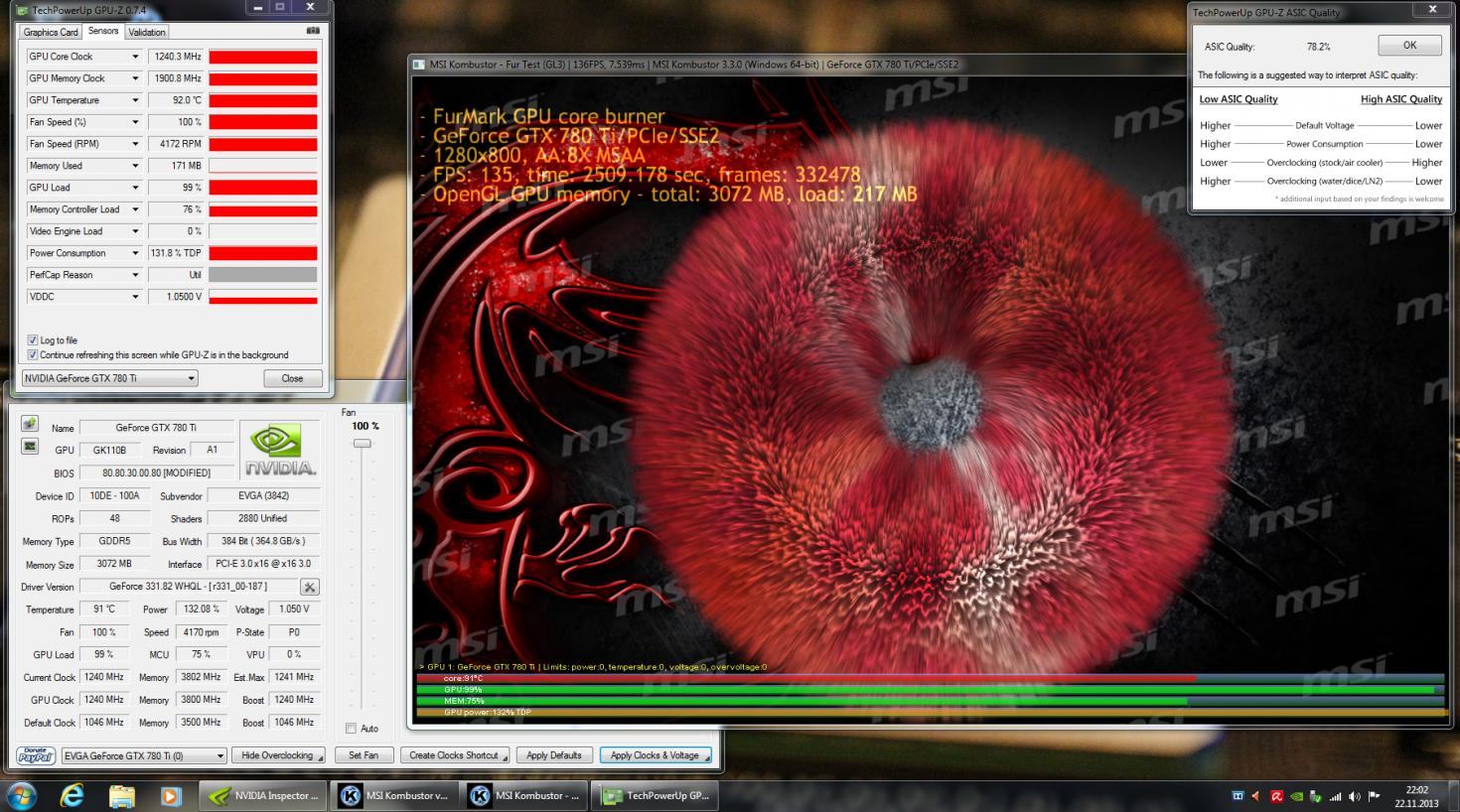Expand the Fan Speed (%) sensor dropdown
Image resolution: width=1460 pixels, height=812 pixels.
[135, 122]
